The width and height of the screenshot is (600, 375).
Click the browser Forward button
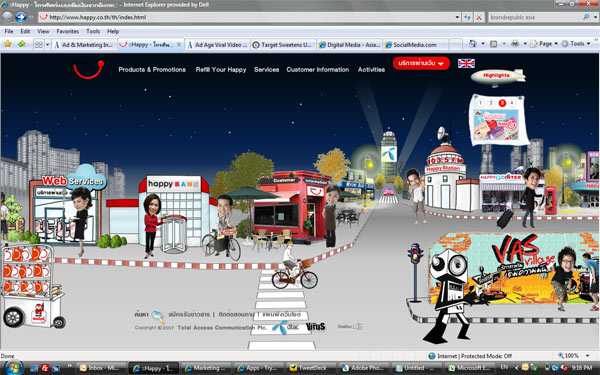click(20, 17)
